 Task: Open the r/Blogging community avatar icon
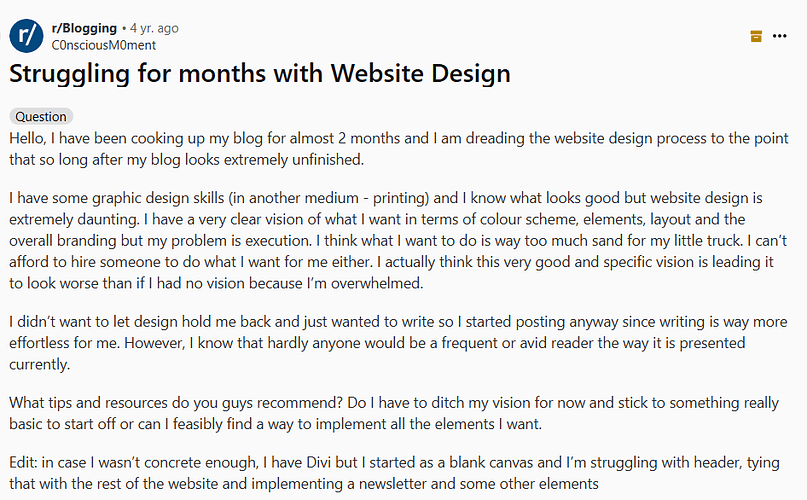(26, 36)
